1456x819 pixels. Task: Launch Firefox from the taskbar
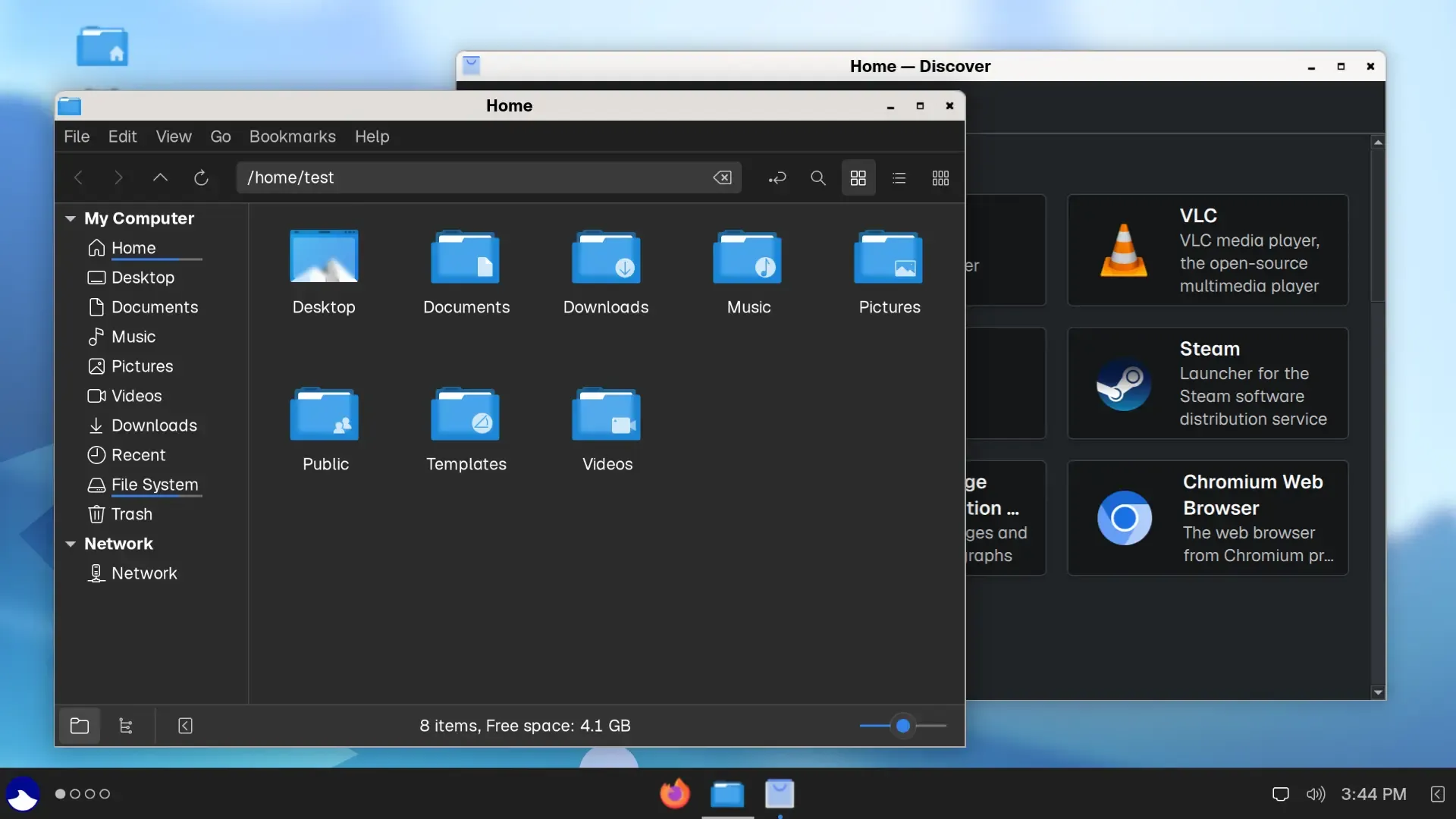coord(675,794)
